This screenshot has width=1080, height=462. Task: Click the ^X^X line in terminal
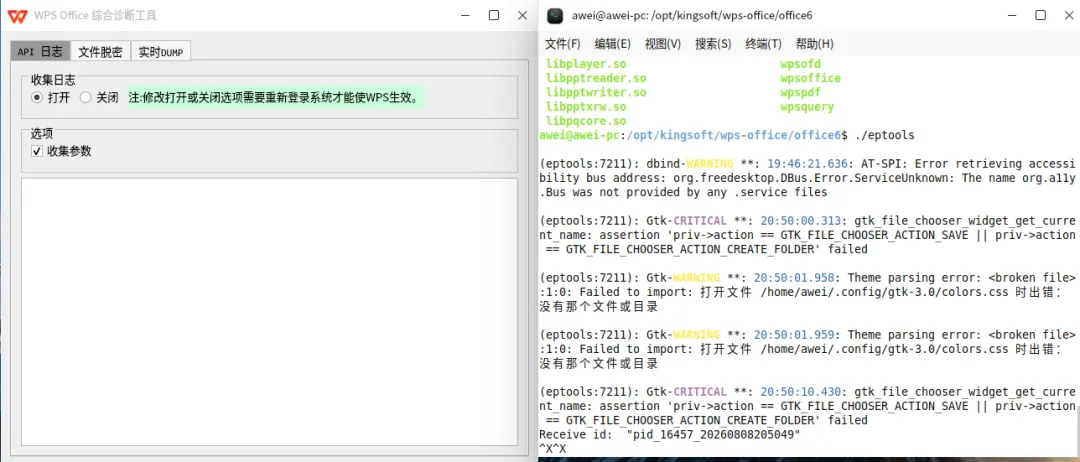552,449
